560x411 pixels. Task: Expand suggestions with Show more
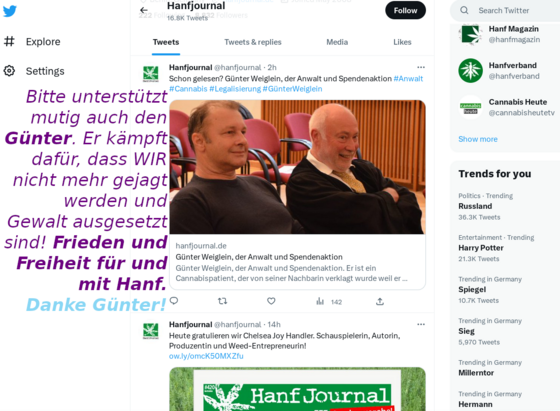478,139
